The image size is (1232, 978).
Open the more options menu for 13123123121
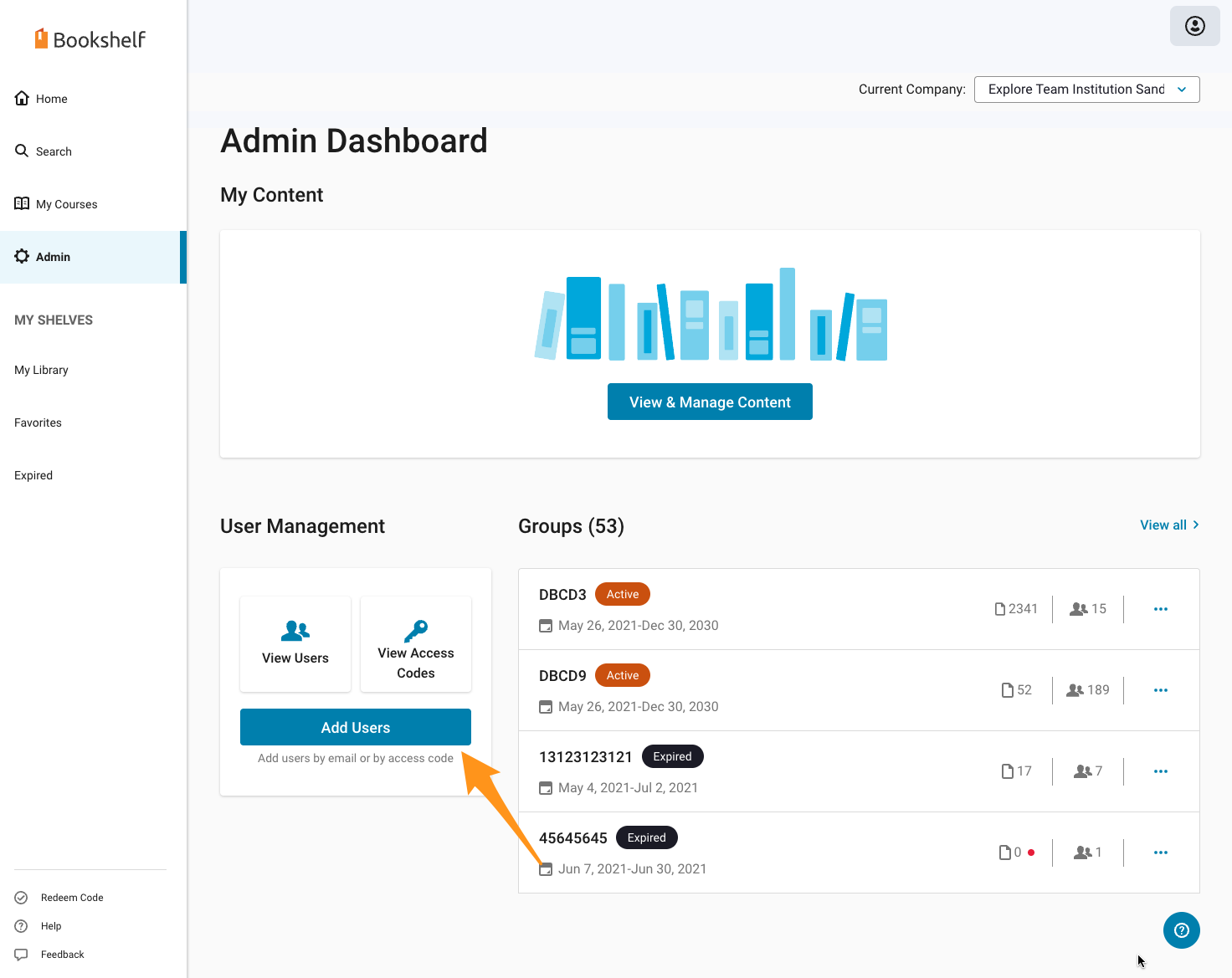(x=1160, y=771)
